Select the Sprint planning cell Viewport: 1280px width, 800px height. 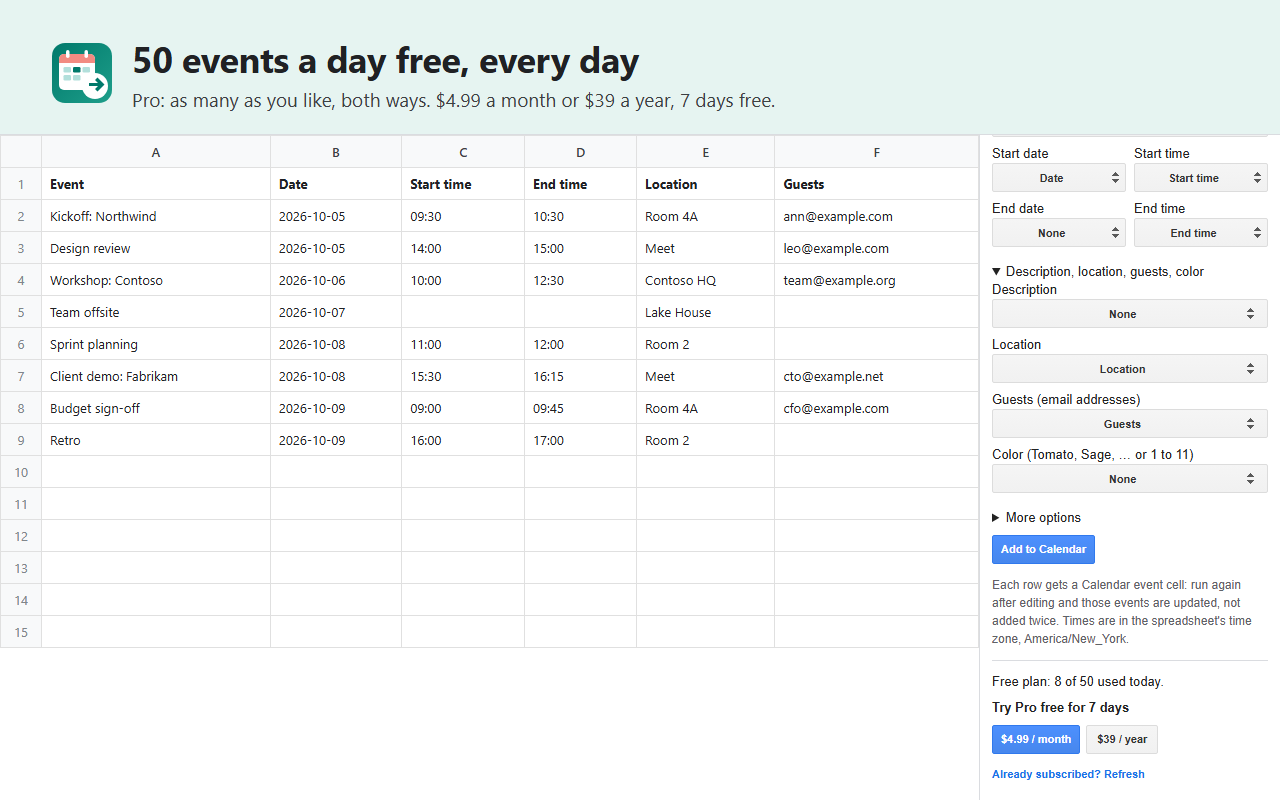tap(156, 344)
